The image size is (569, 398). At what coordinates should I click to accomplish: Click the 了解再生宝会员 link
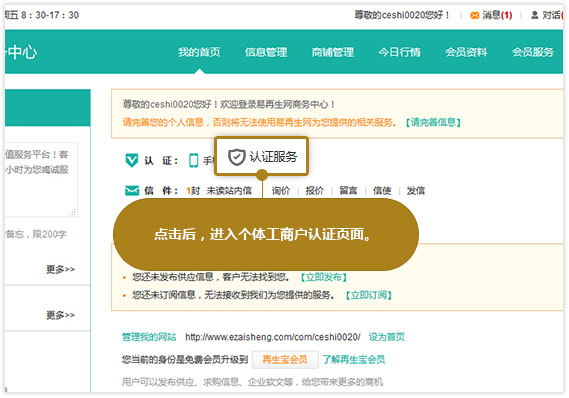354,360
